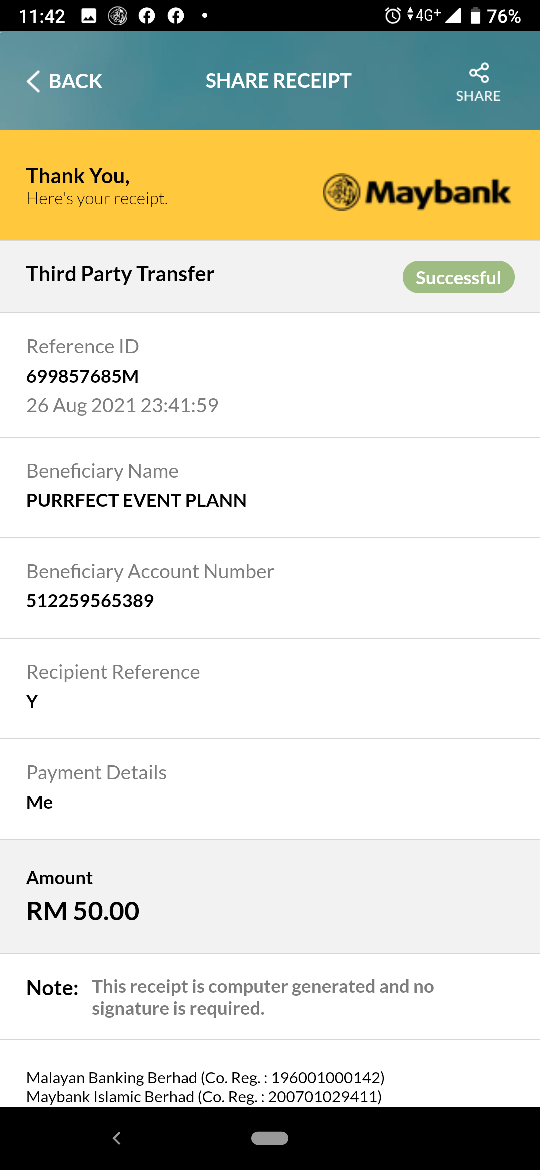Tap the home pill navigation button
Viewport: 540px width, 1170px height.
269,1138
